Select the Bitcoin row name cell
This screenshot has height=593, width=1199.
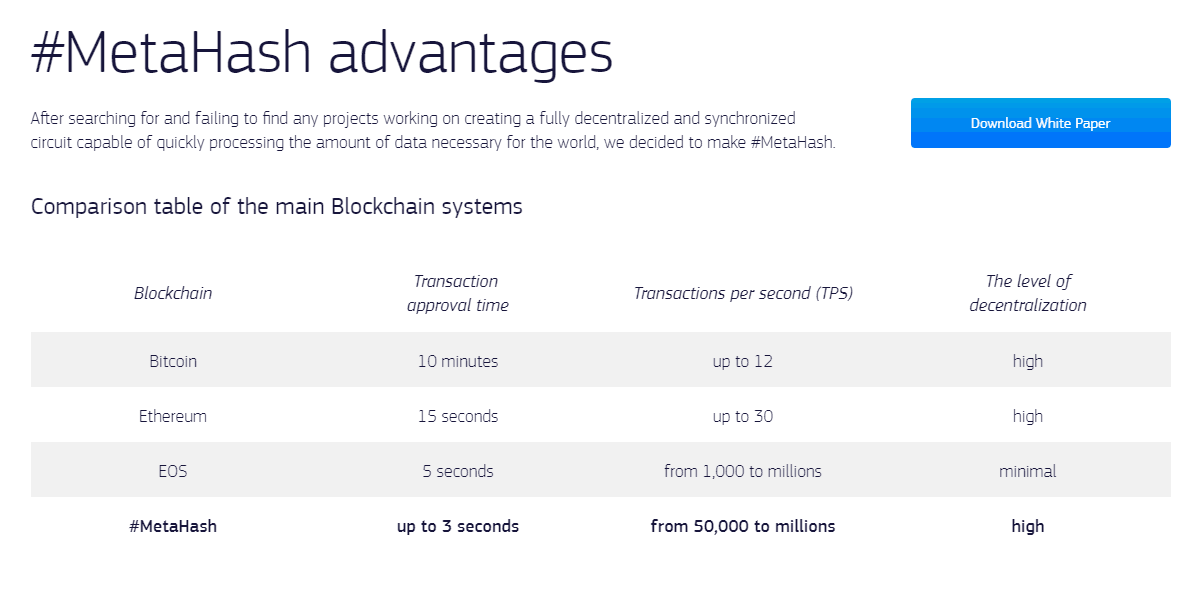pyautogui.click(x=173, y=360)
